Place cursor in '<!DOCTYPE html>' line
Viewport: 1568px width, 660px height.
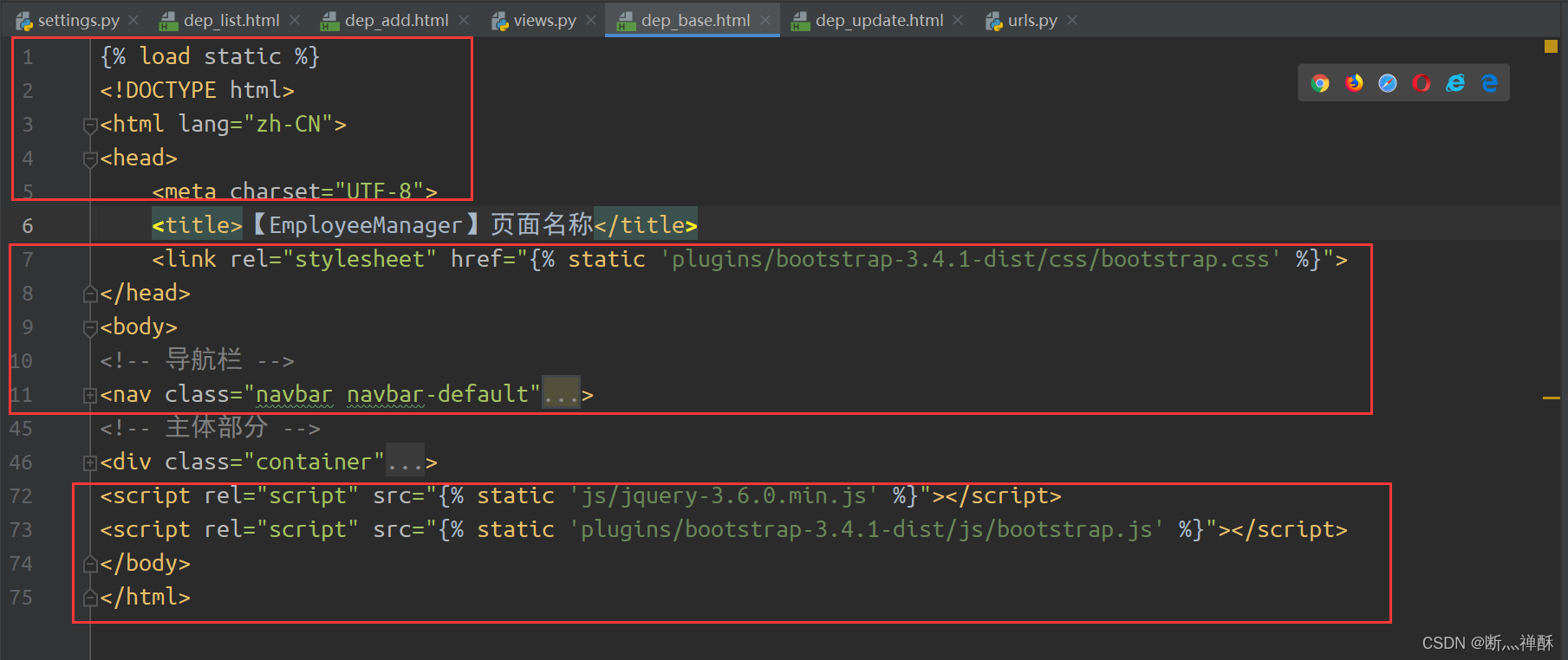click(197, 90)
